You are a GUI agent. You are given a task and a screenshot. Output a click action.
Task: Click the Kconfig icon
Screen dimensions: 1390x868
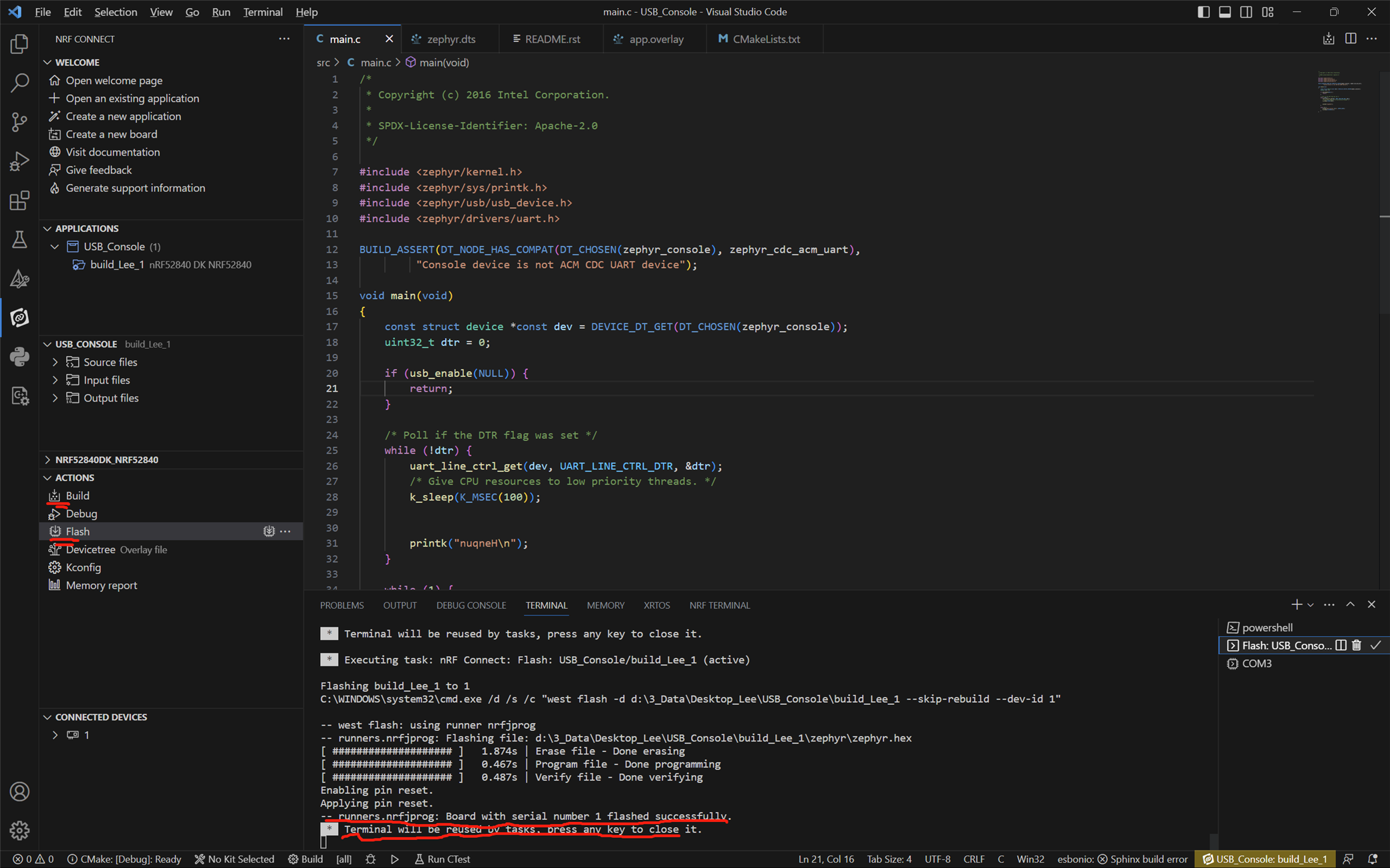coord(54,567)
